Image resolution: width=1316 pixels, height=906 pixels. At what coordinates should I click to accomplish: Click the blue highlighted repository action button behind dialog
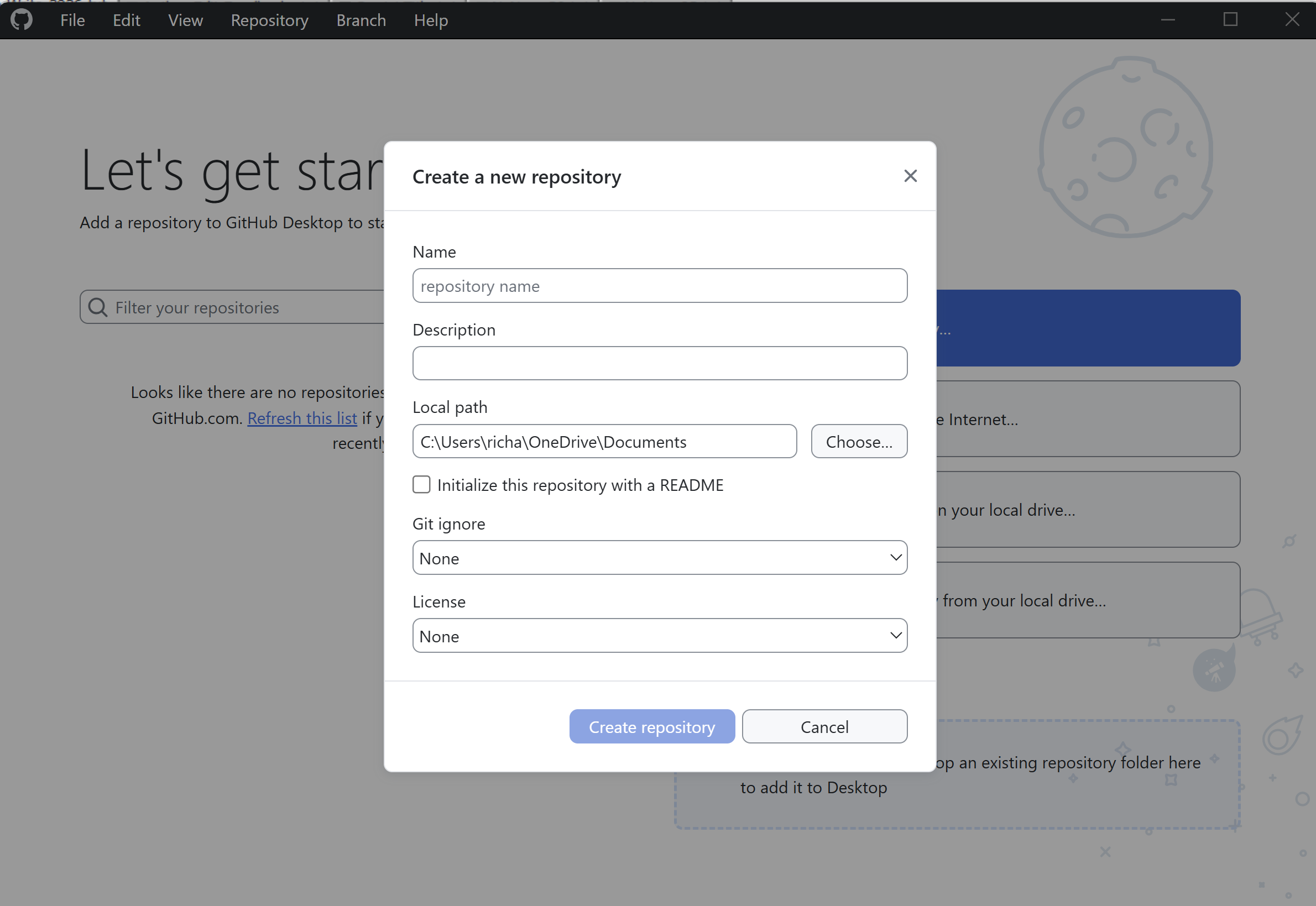1088,328
